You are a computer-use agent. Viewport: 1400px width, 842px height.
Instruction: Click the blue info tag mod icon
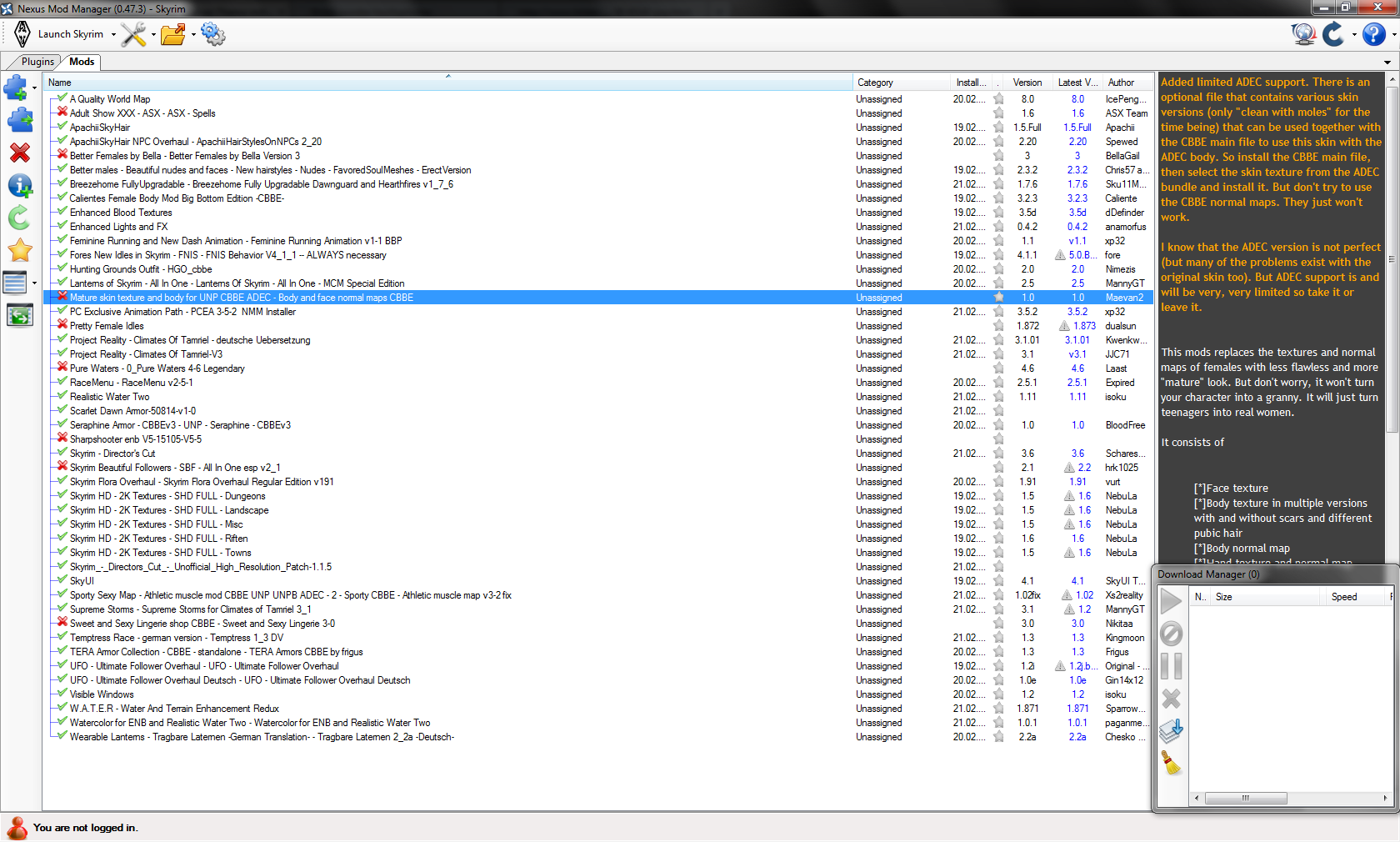(x=19, y=185)
